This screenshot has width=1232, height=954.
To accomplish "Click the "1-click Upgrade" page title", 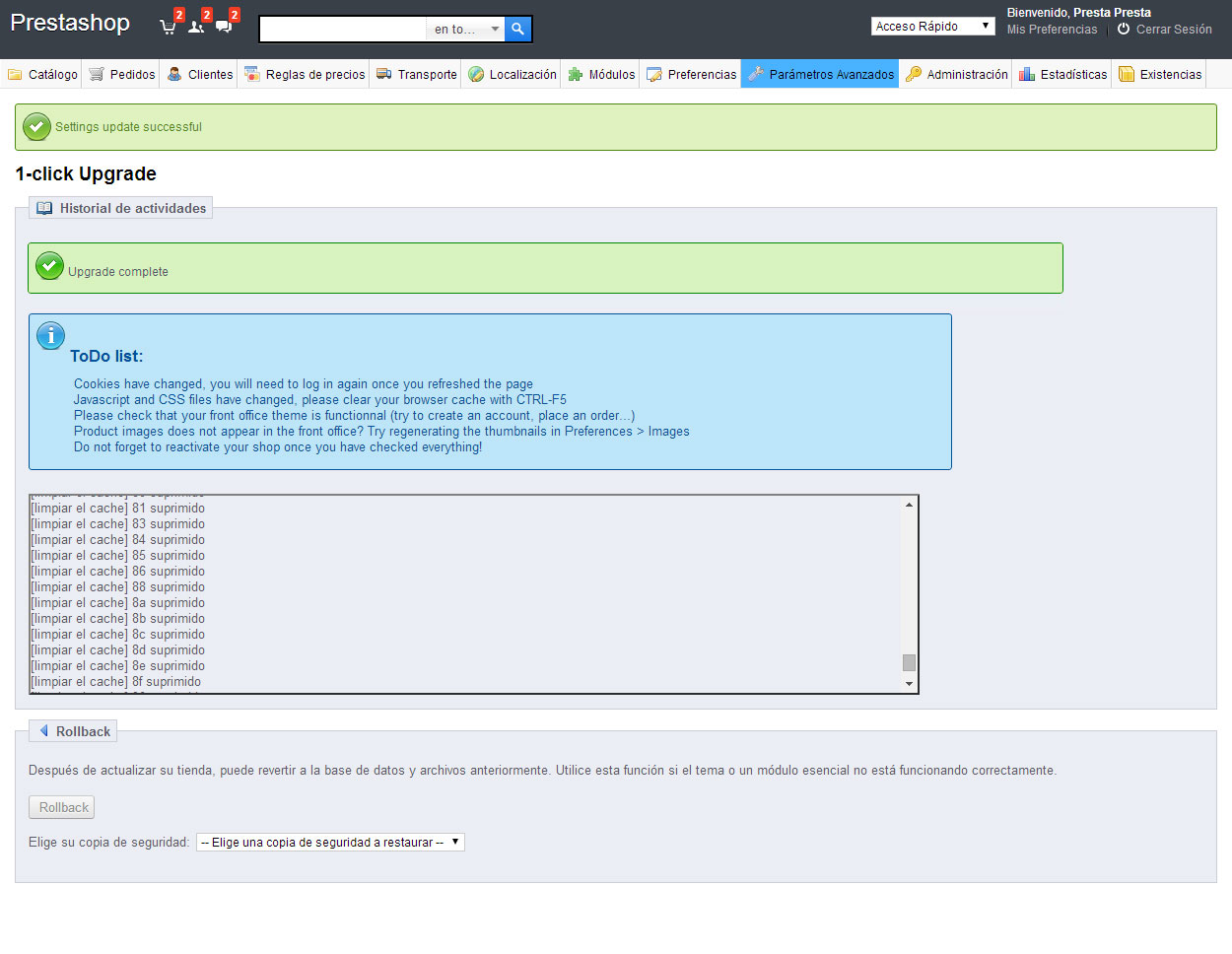I will (x=86, y=174).
